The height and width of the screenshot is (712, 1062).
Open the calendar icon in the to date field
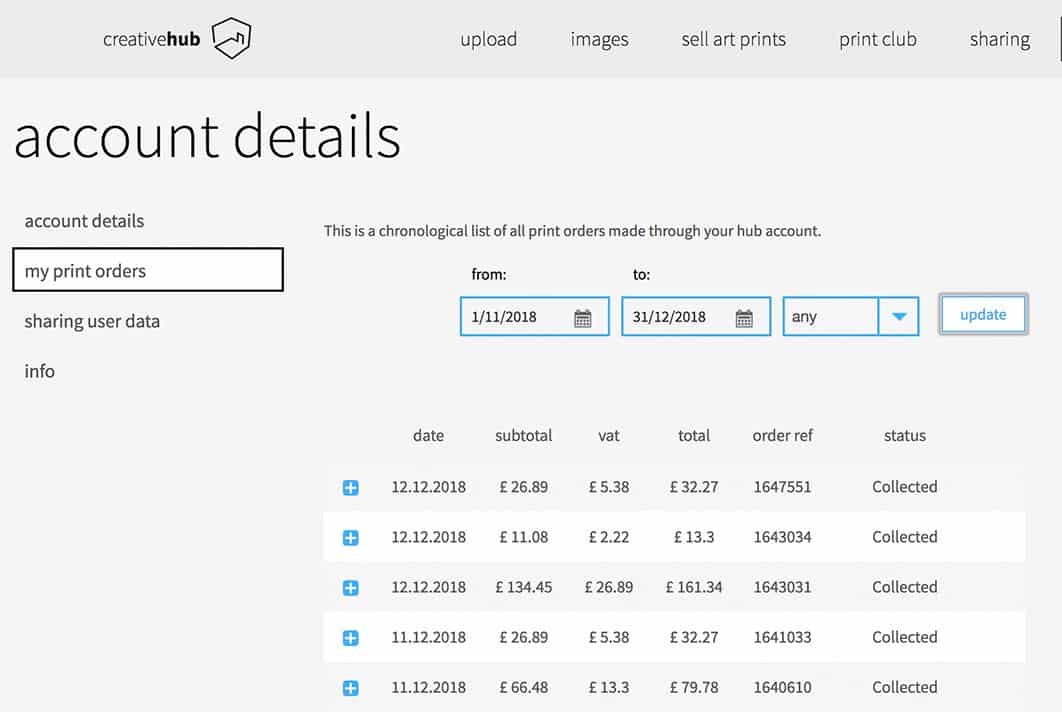pyautogui.click(x=744, y=317)
